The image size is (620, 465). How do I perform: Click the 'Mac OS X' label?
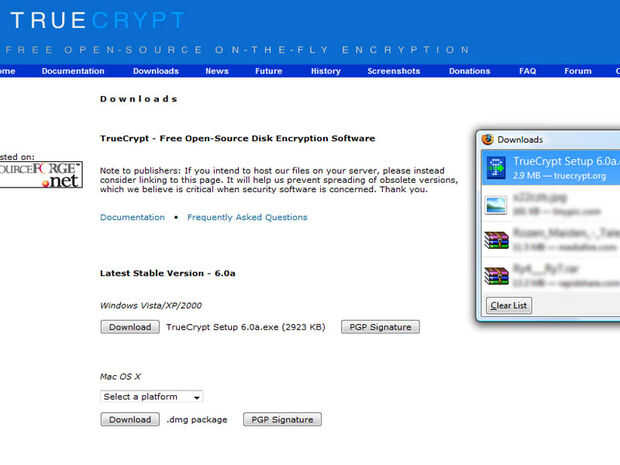(x=120, y=376)
